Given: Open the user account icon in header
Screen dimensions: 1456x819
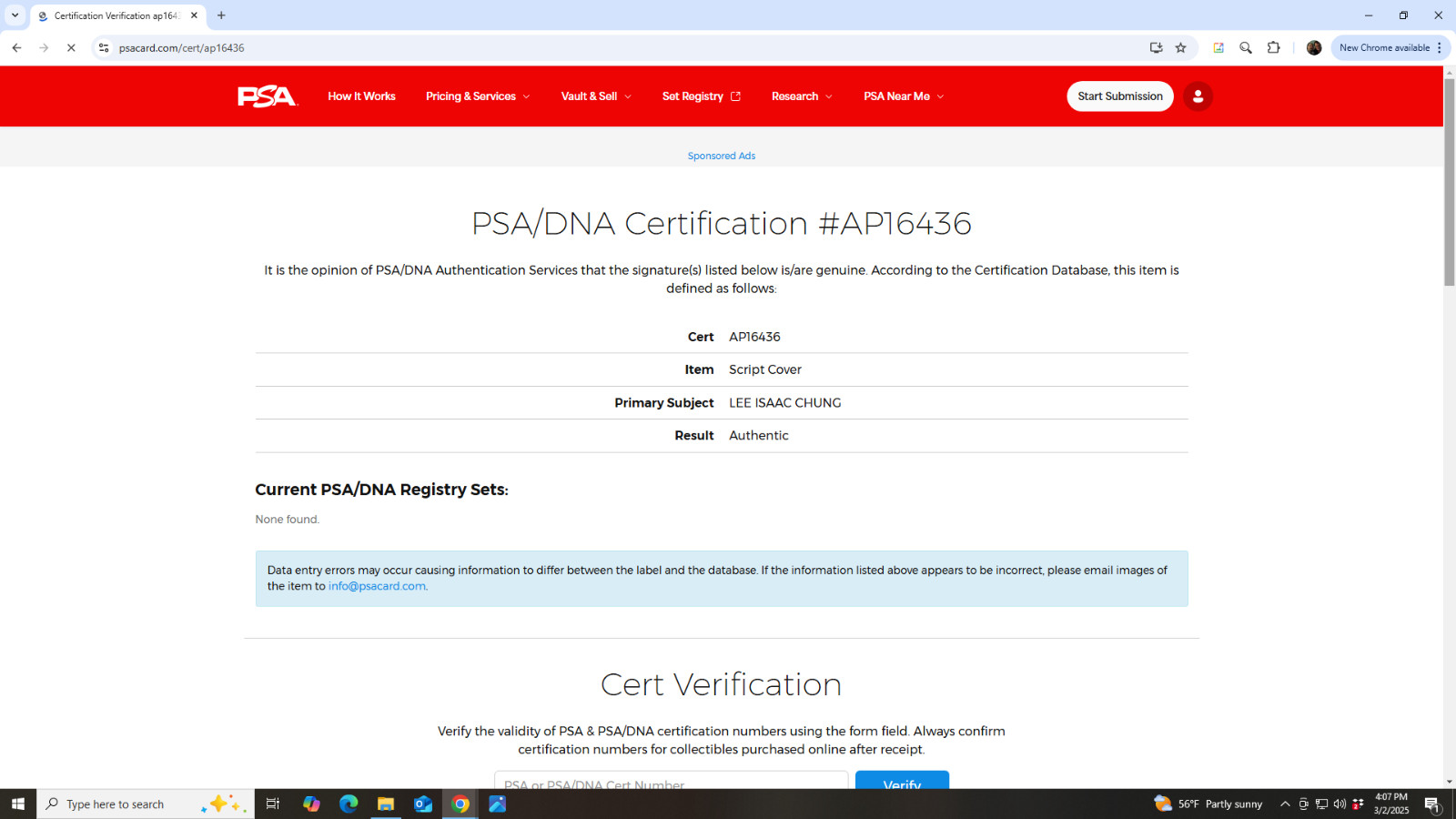Looking at the screenshot, I should pos(1198,96).
